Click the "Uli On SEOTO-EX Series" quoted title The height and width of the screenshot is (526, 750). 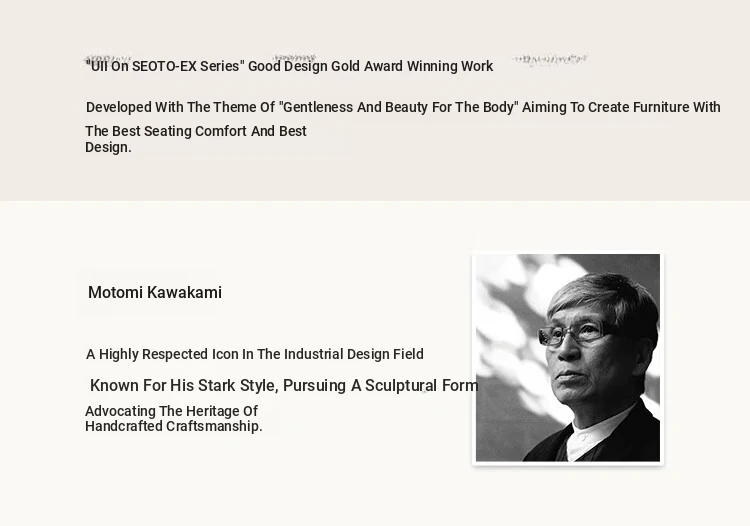pos(167,67)
